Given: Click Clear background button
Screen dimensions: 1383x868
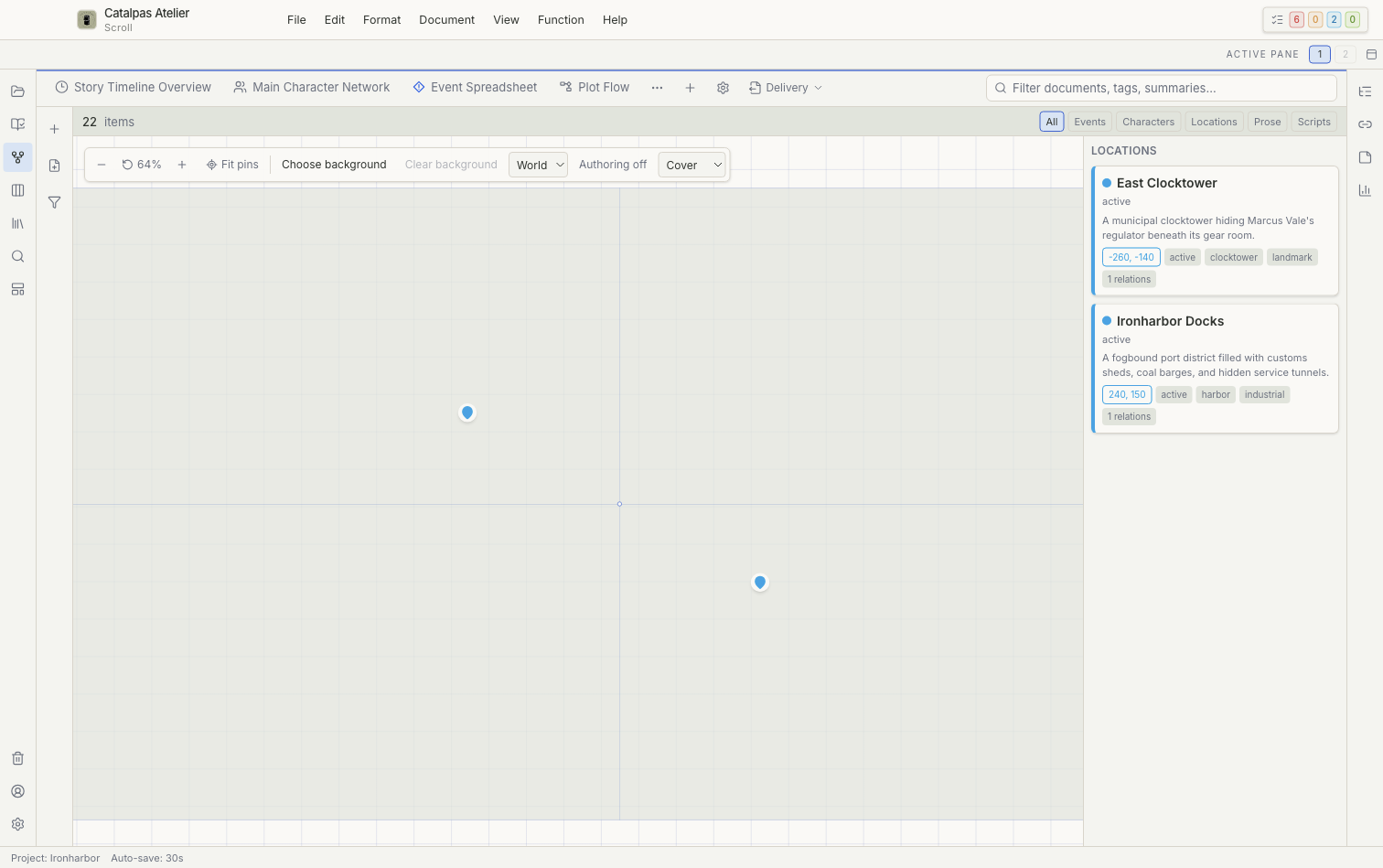Looking at the screenshot, I should coord(451,165).
